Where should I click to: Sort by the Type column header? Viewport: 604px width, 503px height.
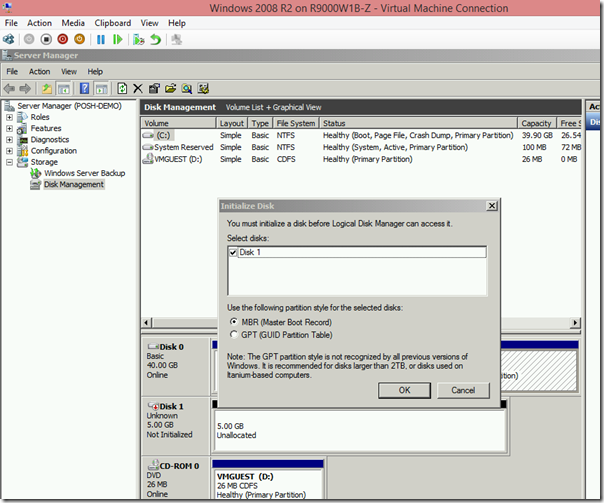[260, 123]
